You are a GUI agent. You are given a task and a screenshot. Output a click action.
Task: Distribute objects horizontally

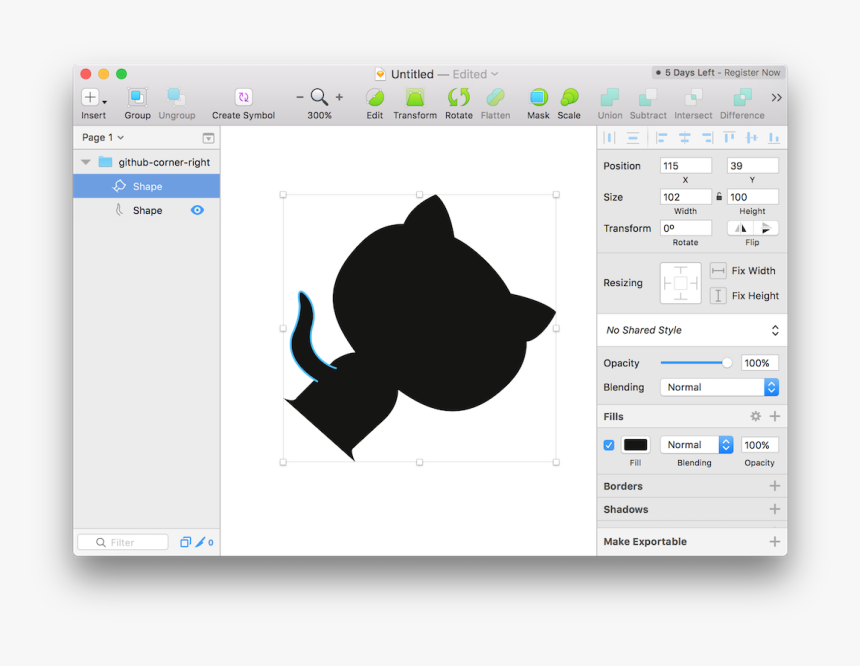609,138
